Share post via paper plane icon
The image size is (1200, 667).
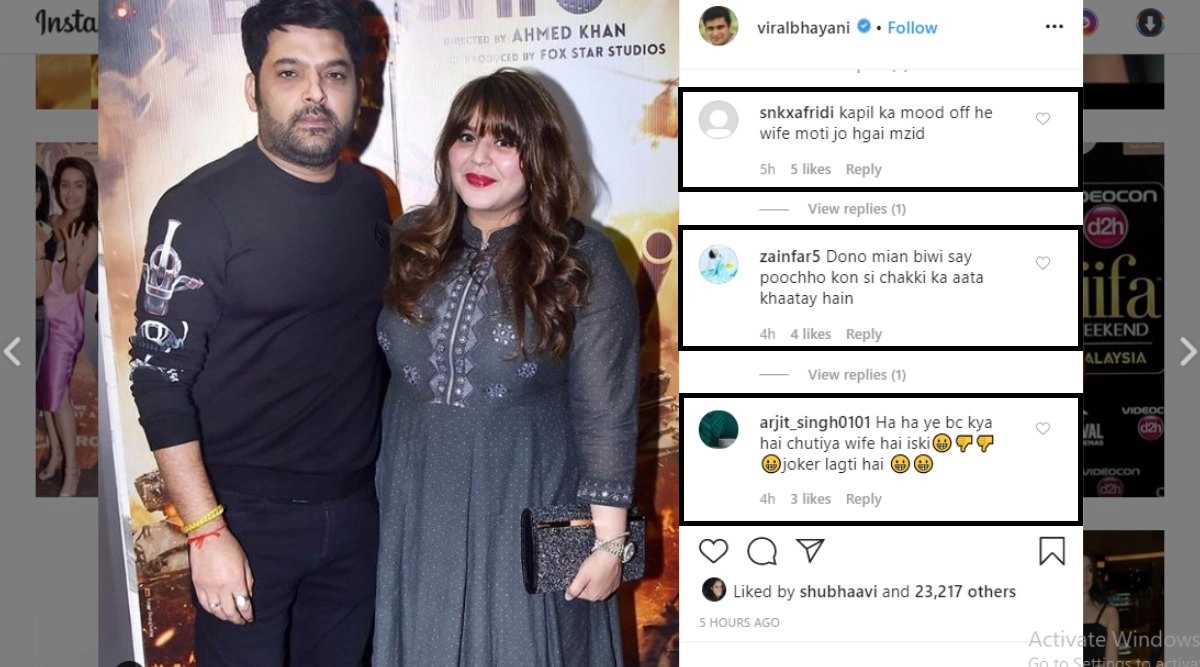810,551
